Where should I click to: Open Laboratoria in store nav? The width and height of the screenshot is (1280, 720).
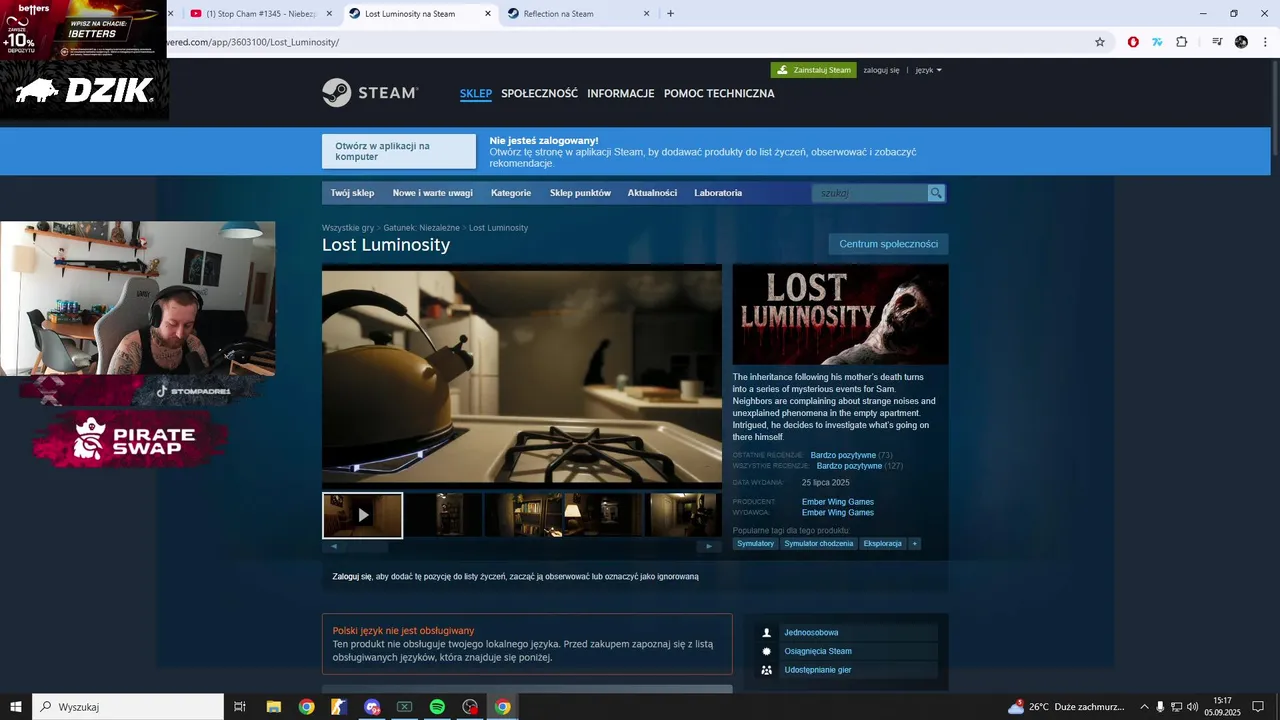point(718,193)
